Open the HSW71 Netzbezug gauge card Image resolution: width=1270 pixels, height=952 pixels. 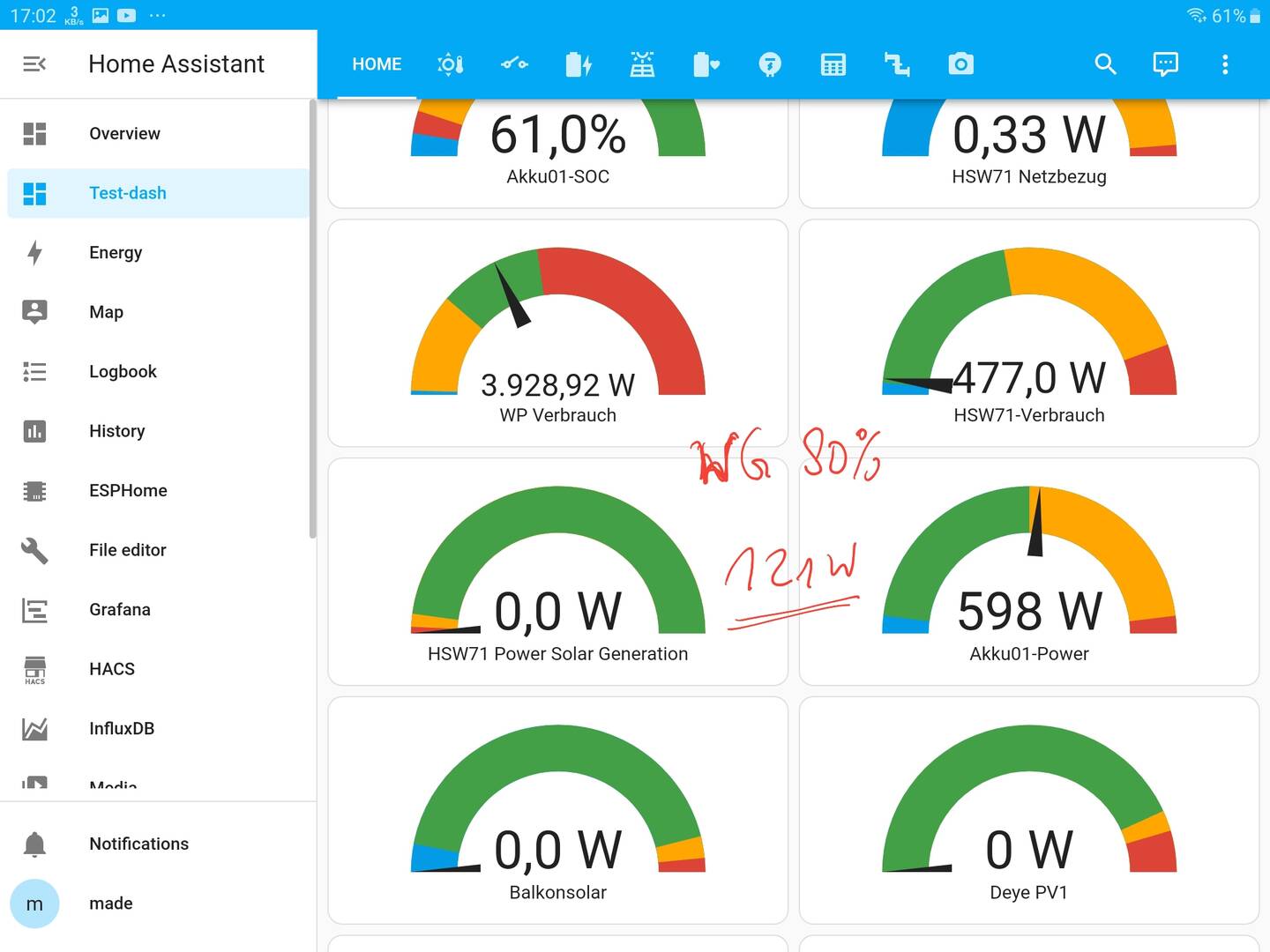tap(1029, 152)
